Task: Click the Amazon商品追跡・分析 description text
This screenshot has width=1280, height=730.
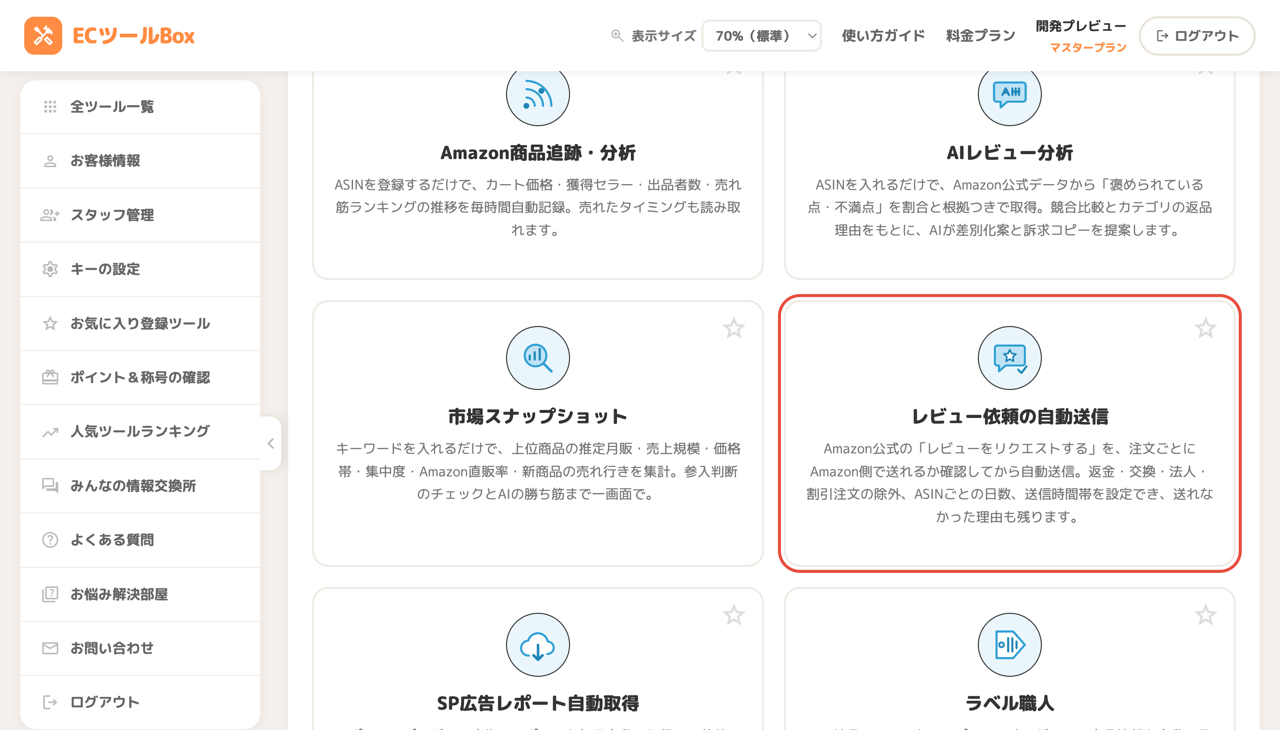Action: point(538,208)
